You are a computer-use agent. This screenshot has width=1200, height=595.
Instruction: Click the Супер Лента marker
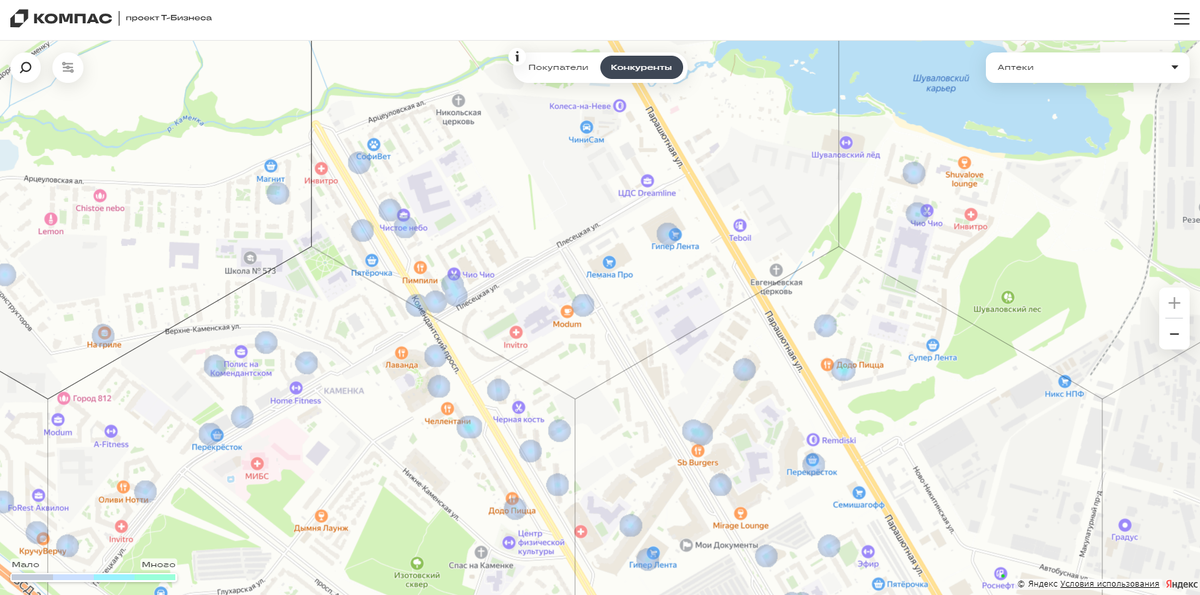(x=933, y=345)
